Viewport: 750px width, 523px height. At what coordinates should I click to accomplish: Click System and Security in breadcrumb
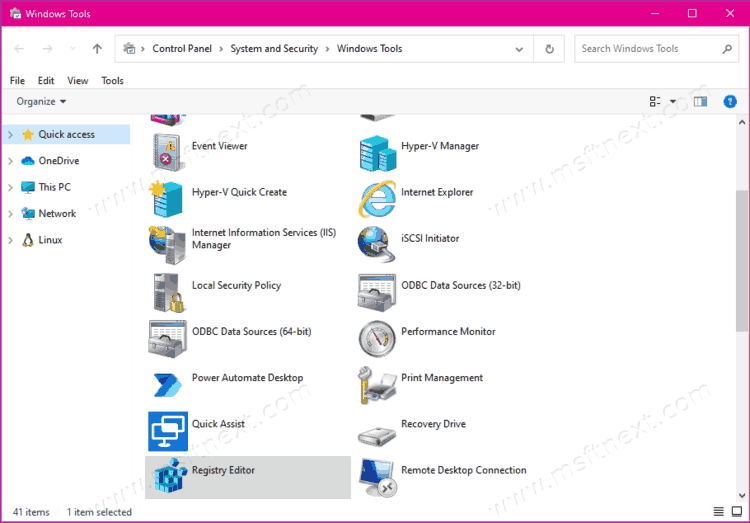click(x=274, y=49)
